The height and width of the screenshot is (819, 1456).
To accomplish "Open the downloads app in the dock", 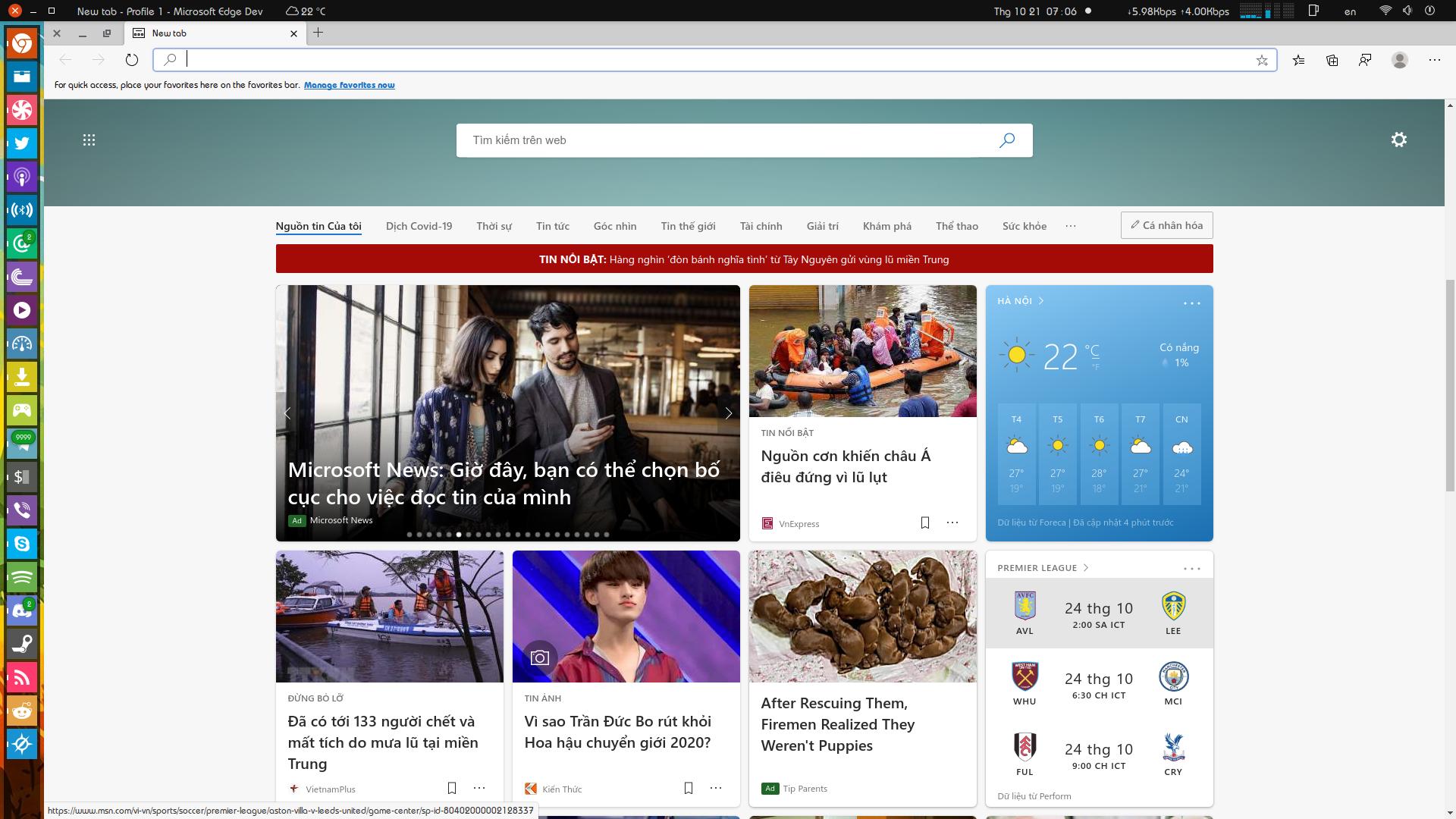I will [22, 377].
